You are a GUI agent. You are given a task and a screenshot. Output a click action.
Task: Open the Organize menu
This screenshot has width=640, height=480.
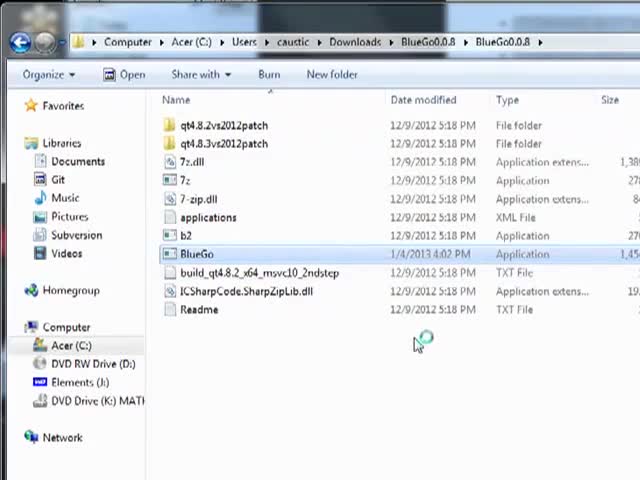pyautogui.click(x=49, y=75)
